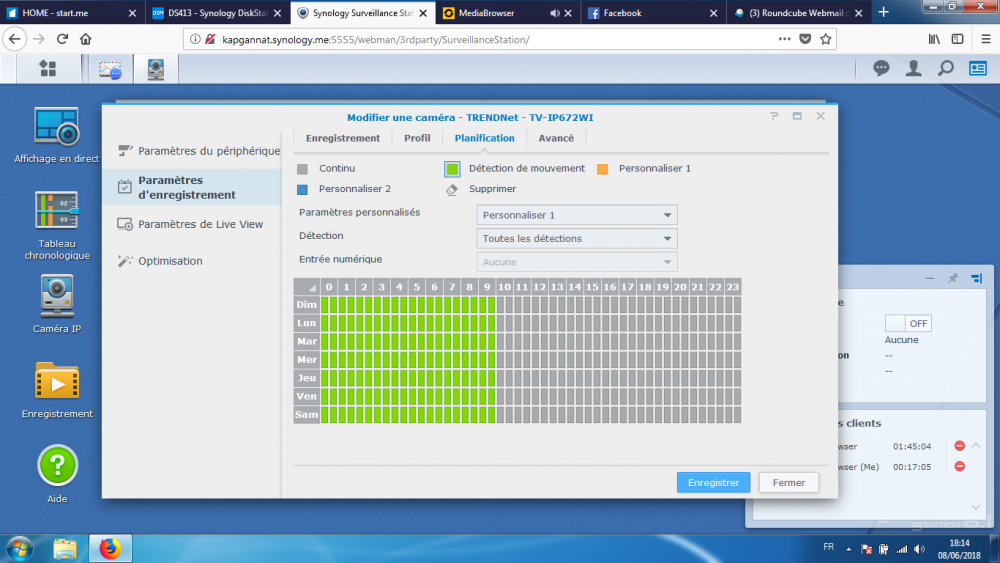Switch to the Avancé tab
The height and width of the screenshot is (563, 1000).
556,138
